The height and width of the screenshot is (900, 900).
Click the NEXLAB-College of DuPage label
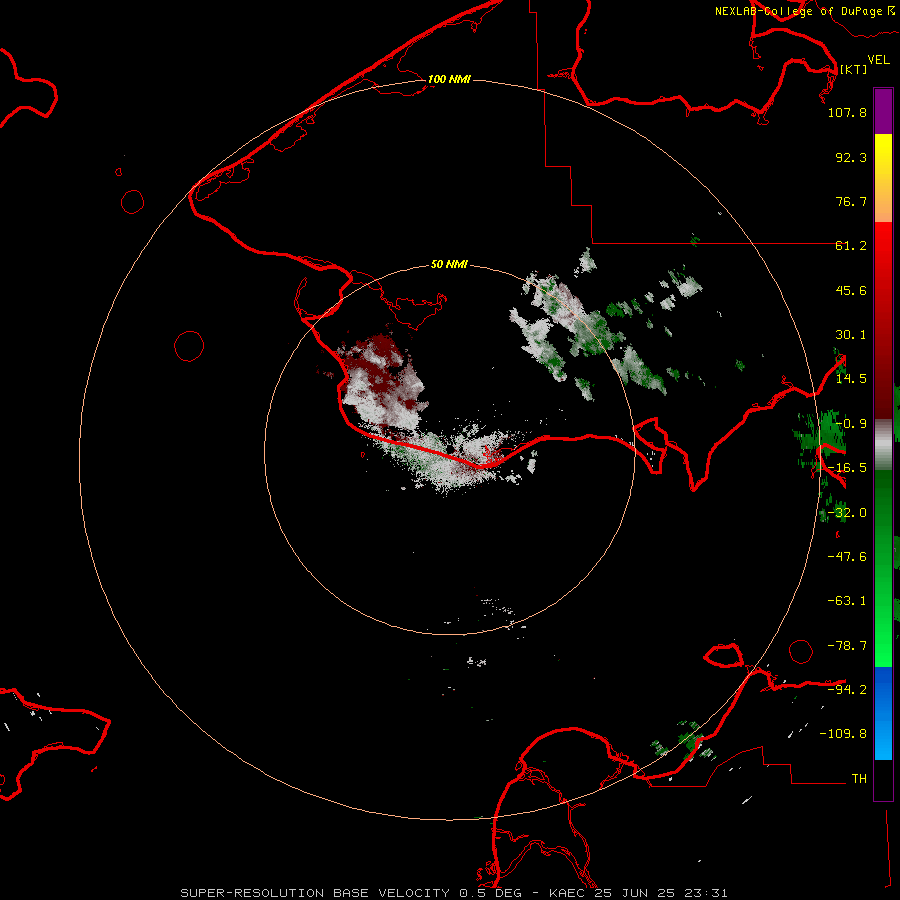tap(799, 11)
